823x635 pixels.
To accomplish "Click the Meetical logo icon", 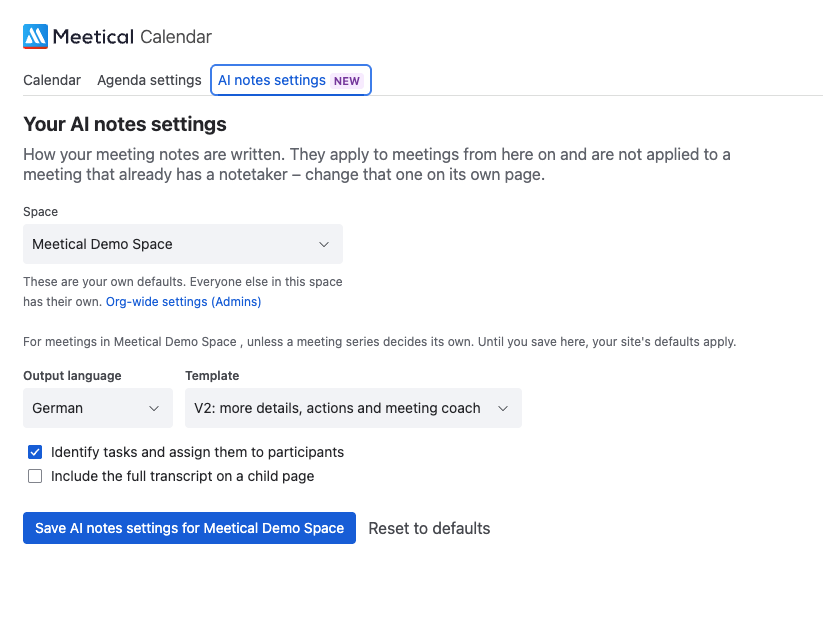I will point(35,37).
